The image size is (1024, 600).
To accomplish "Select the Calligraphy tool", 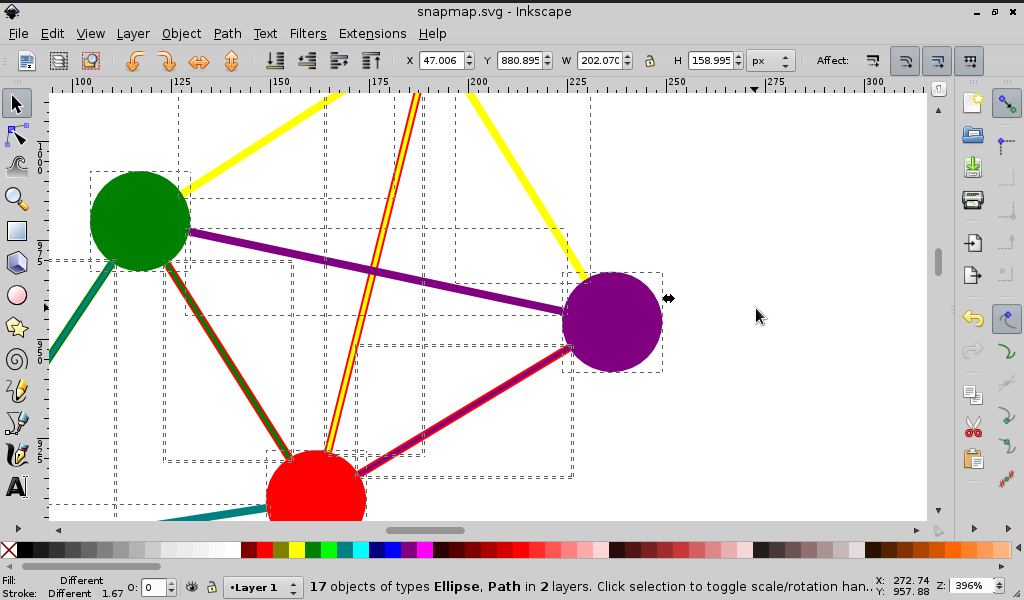I will pyautogui.click(x=16, y=455).
